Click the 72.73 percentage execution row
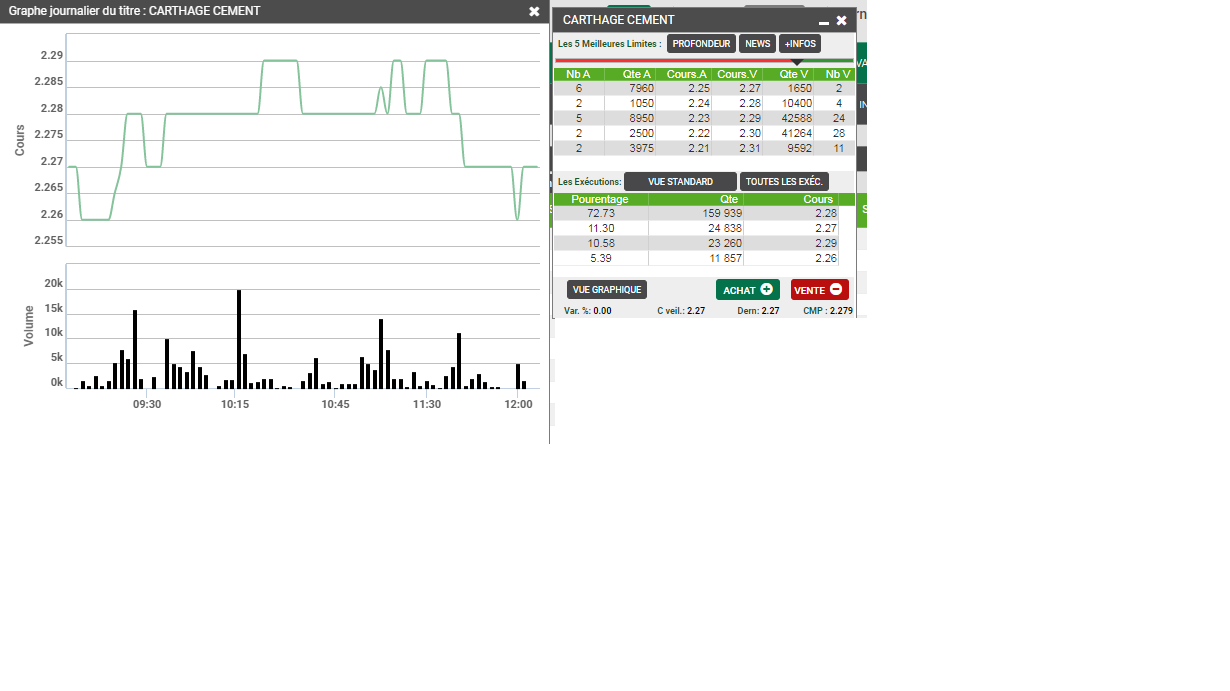This screenshot has height=691, width=1230. pyautogui.click(x=696, y=213)
